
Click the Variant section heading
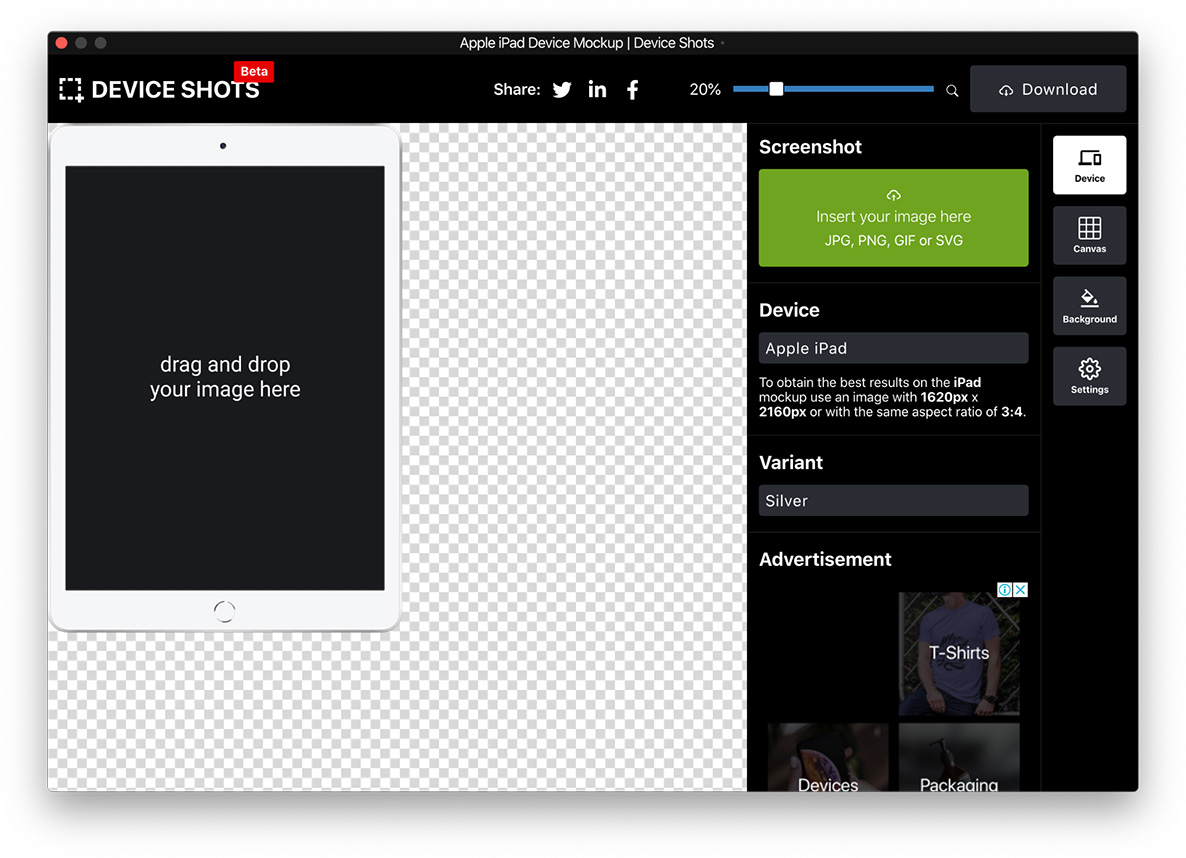[790, 462]
